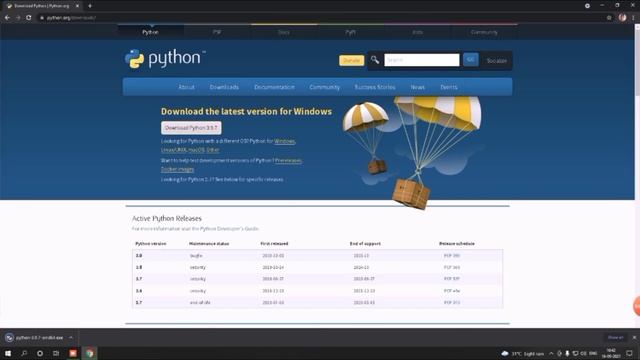
Task: Open the About menu
Action: click(x=186, y=87)
